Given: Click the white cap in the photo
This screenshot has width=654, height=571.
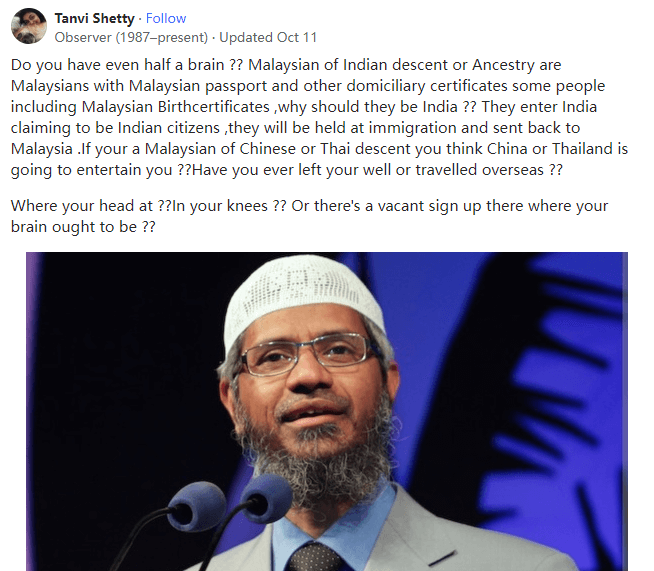Looking at the screenshot, I should 302,297.
